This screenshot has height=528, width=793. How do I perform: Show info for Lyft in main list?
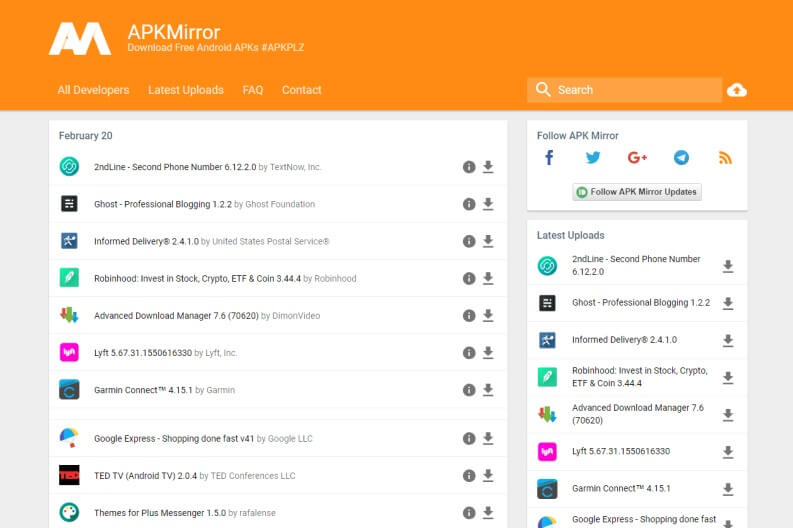click(469, 353)
